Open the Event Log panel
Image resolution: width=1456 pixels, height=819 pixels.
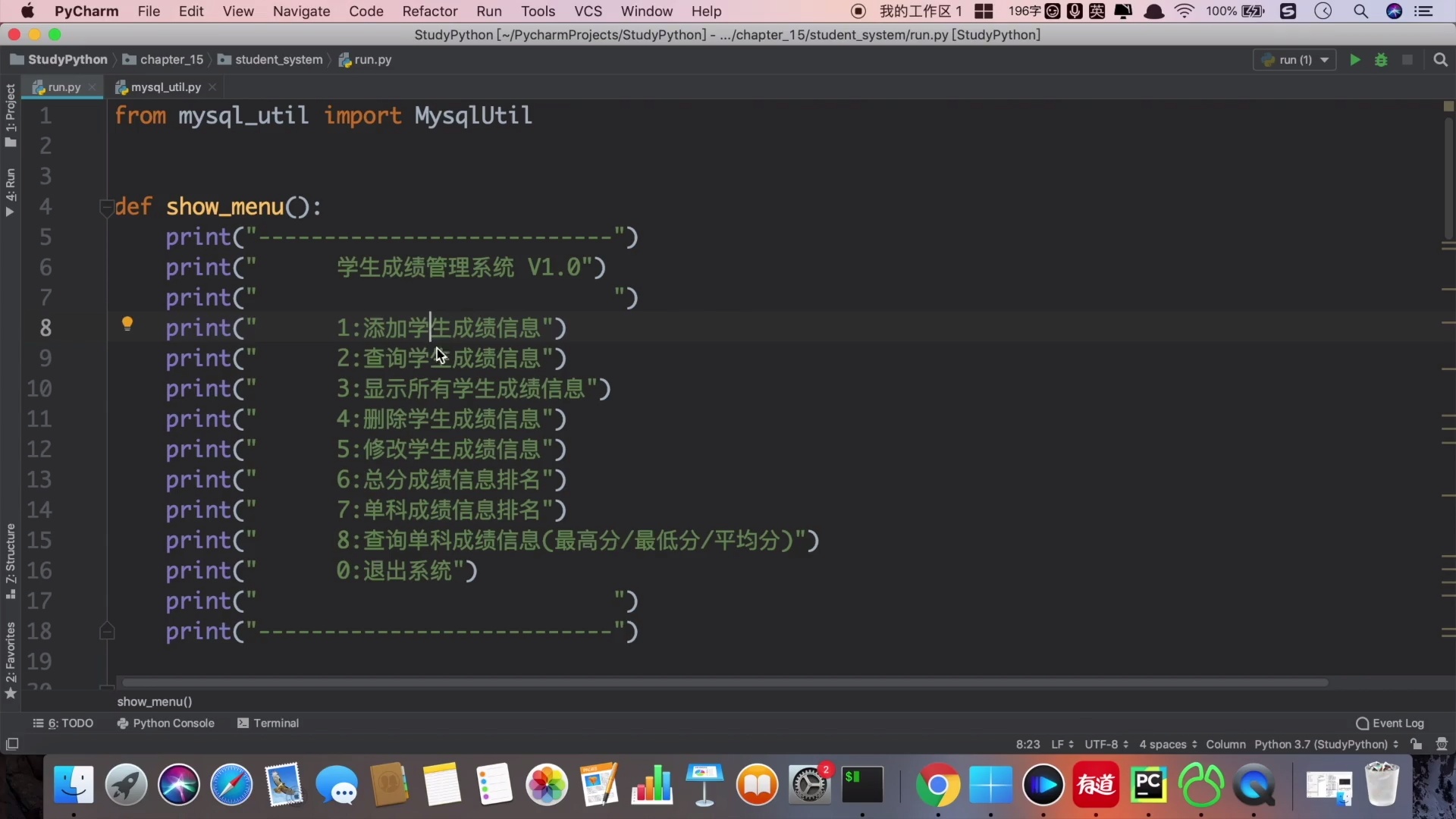(1390, 723)
